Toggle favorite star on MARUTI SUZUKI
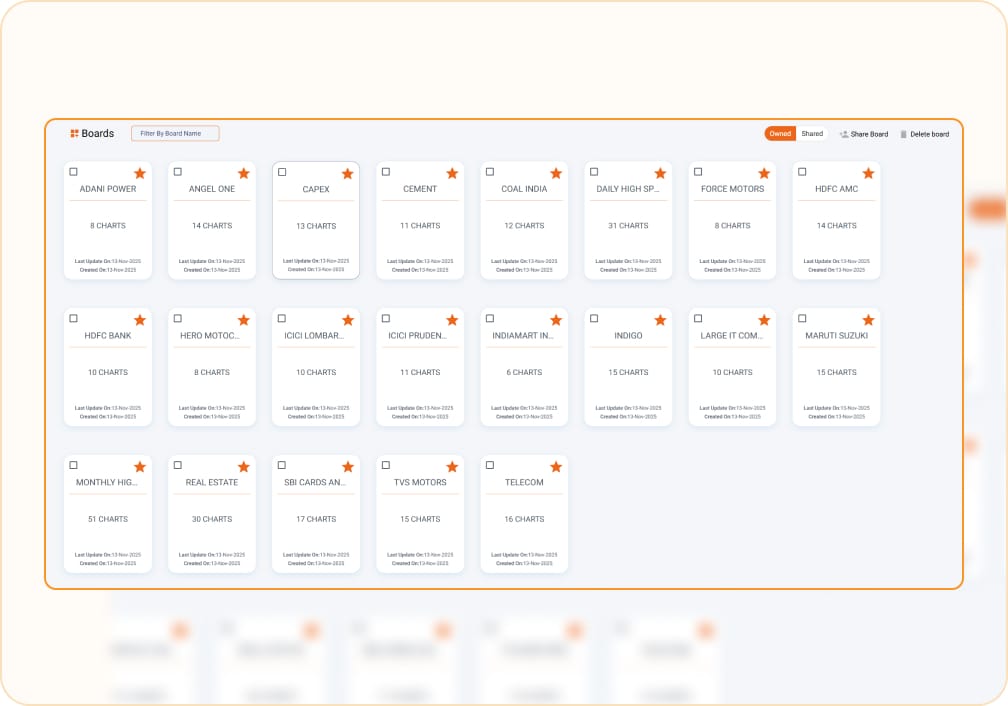This screenshot has width=1008, height=706. 868,320
